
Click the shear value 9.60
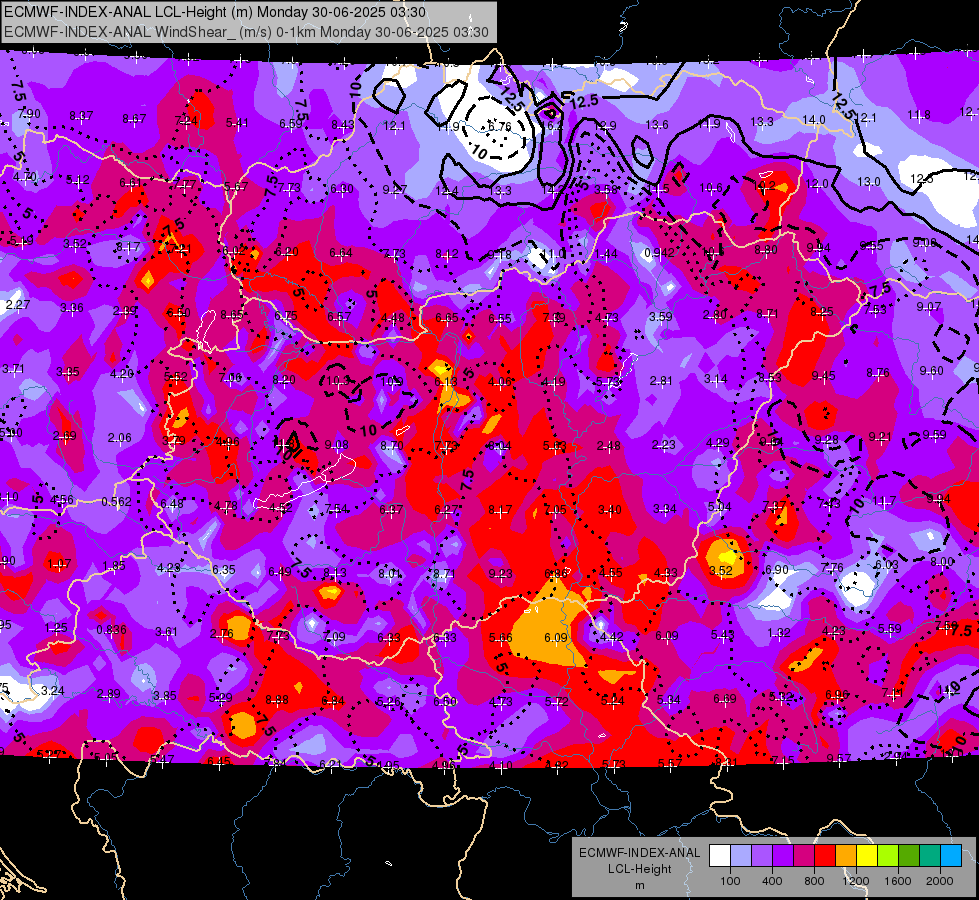tap(932, 371)
